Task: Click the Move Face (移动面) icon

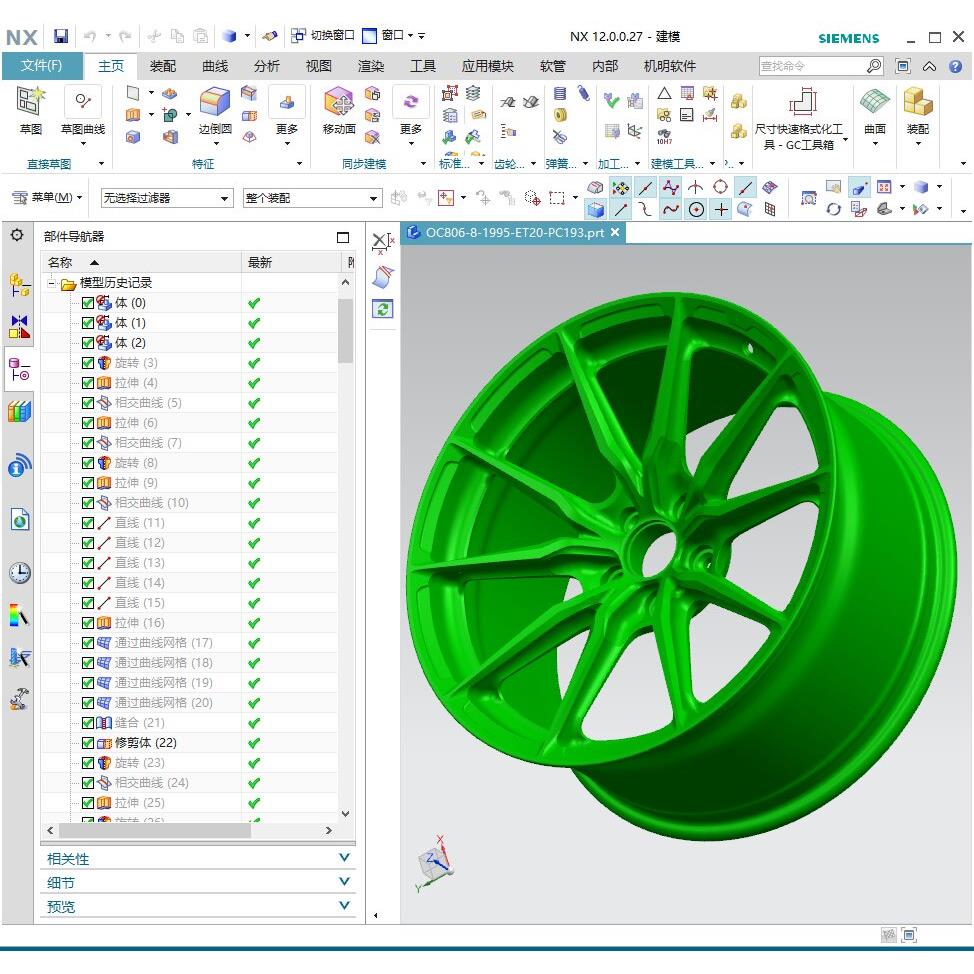Action: [x=339, y=101]
